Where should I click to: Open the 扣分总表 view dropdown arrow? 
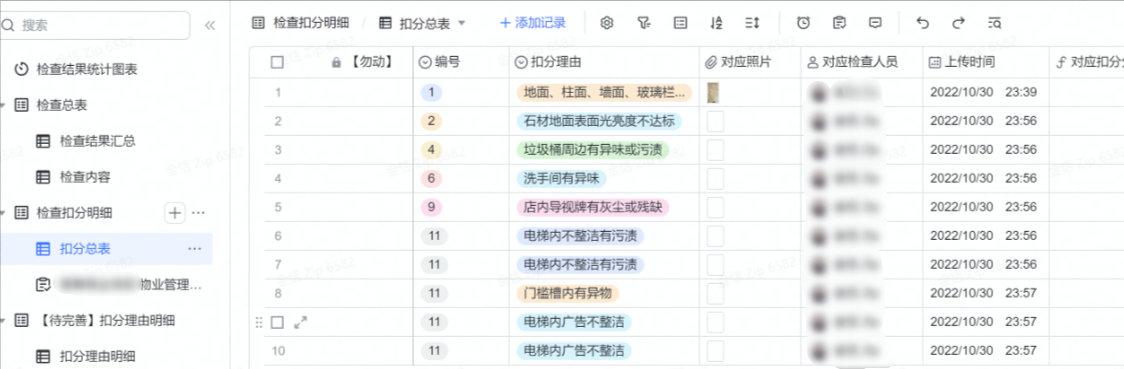(x=462, y=23)
